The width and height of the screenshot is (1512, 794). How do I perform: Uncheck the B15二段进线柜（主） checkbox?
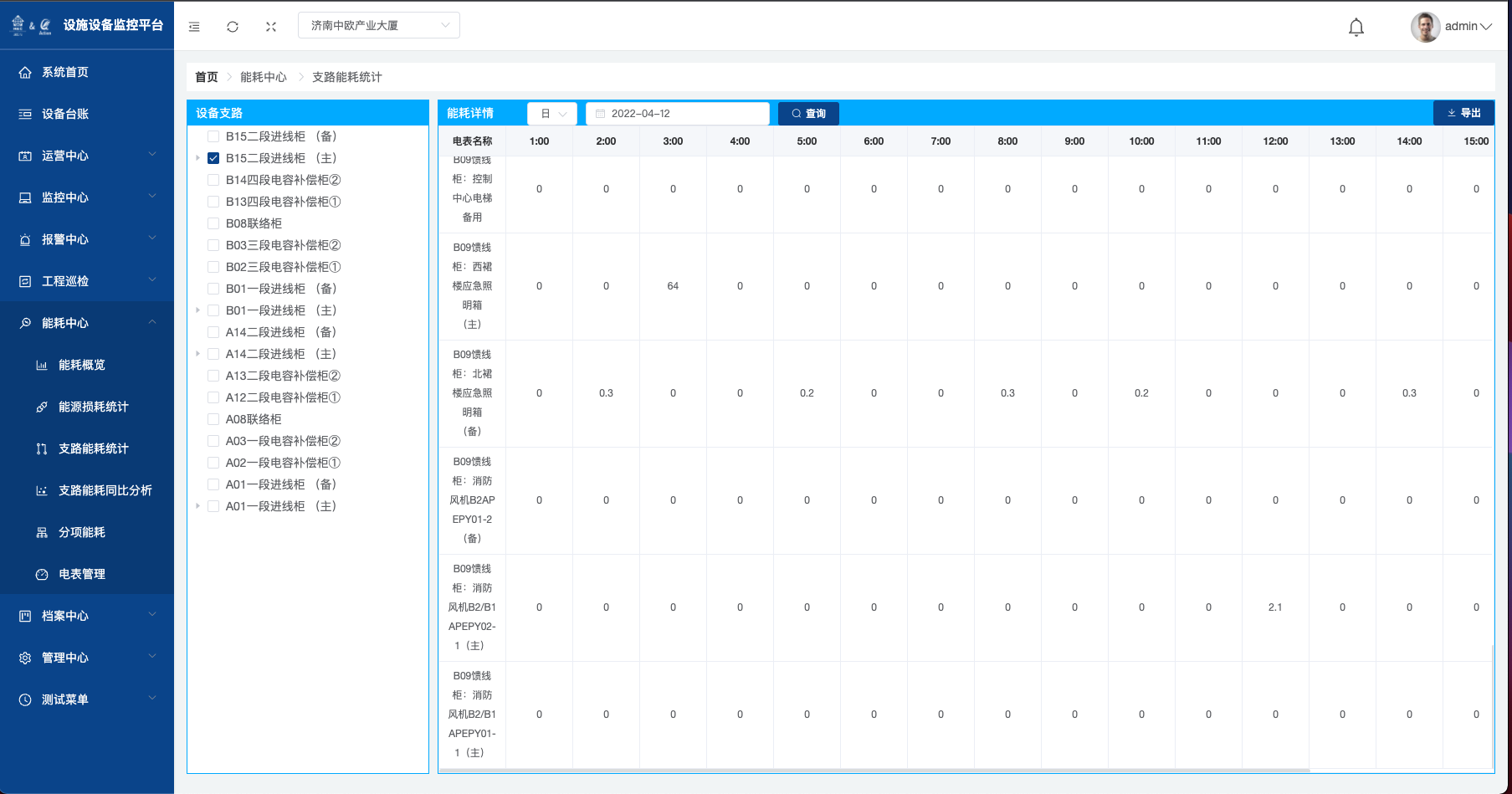click(x=213, y=158)
